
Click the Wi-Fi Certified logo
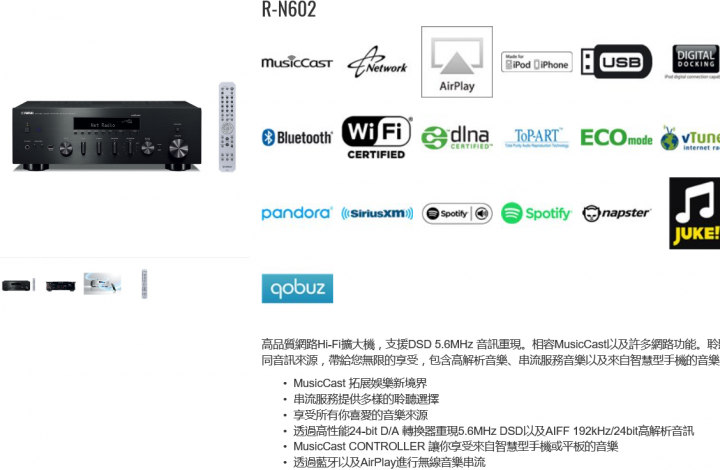coord(377,137)
